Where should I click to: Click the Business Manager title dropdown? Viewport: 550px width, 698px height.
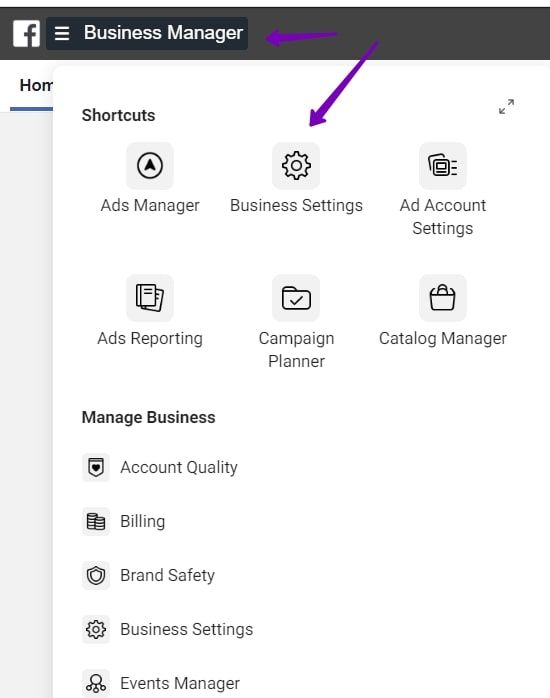coord(163,33)
